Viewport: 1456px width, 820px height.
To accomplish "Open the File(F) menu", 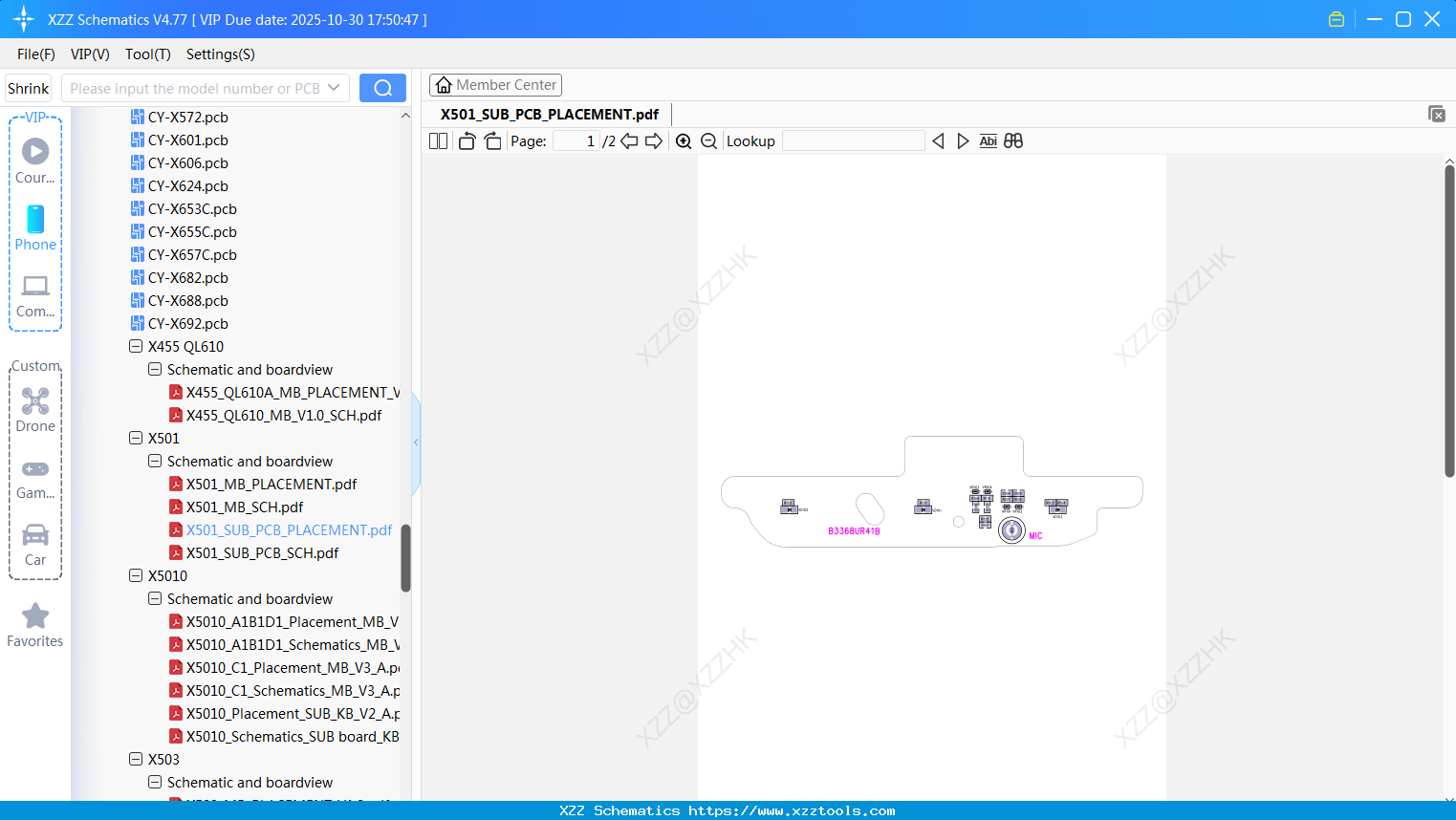I will tap(36, 54).
